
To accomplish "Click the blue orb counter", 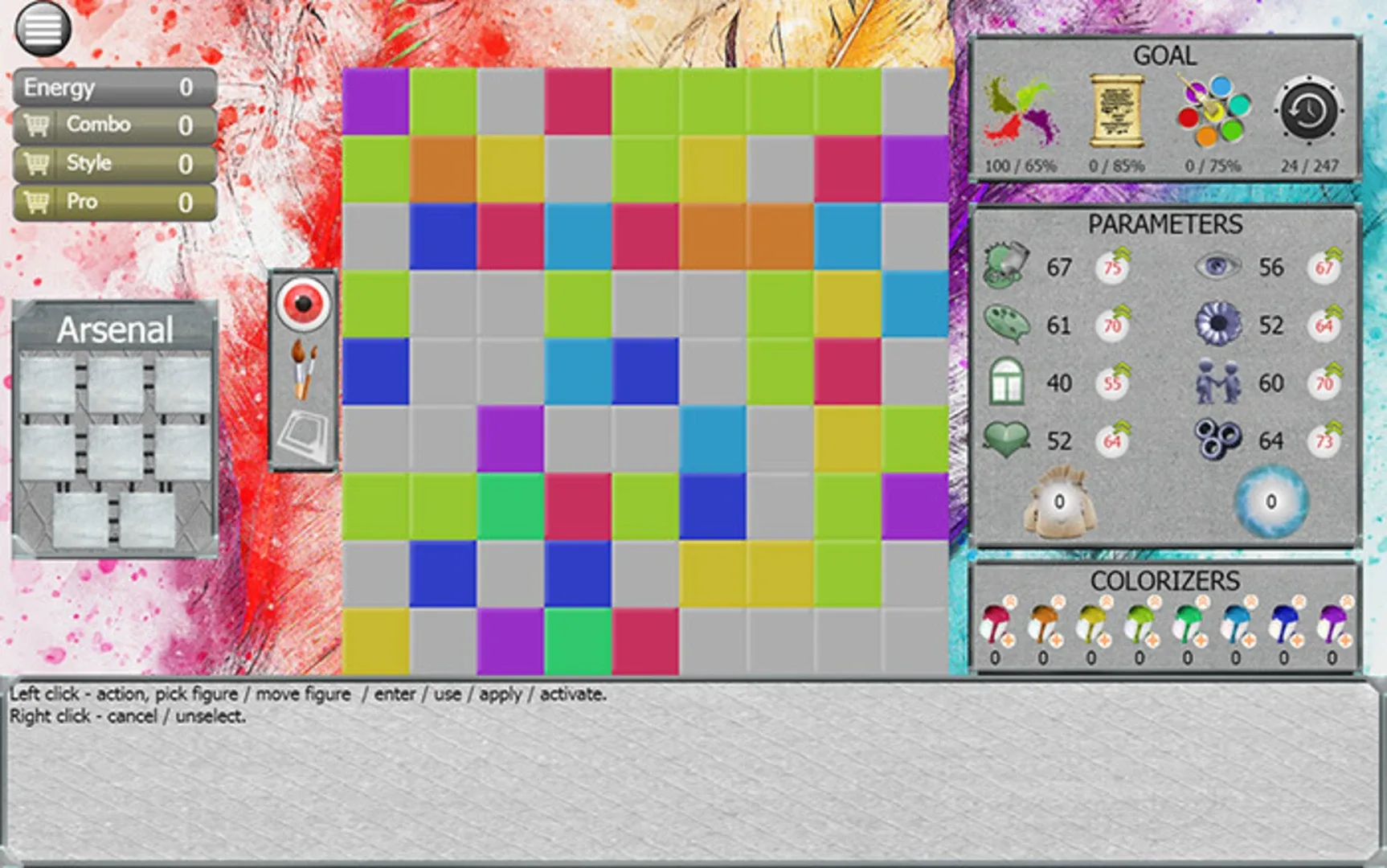I will (1270, 502).
